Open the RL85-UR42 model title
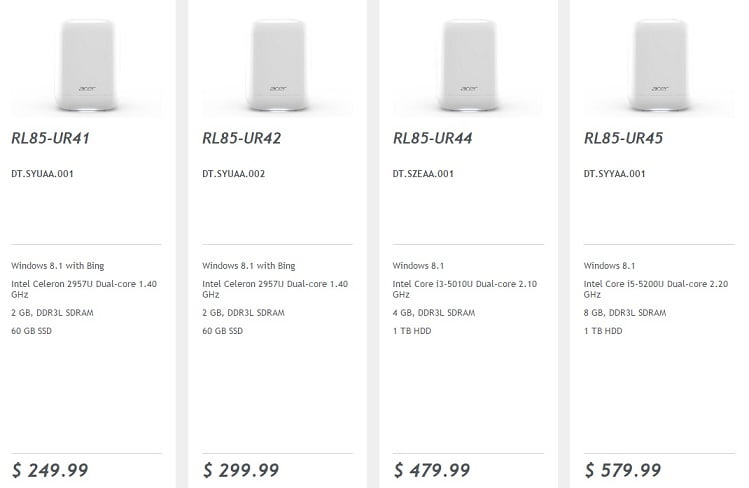Screen dimensions: 749x488 click(x=242, y=139)
